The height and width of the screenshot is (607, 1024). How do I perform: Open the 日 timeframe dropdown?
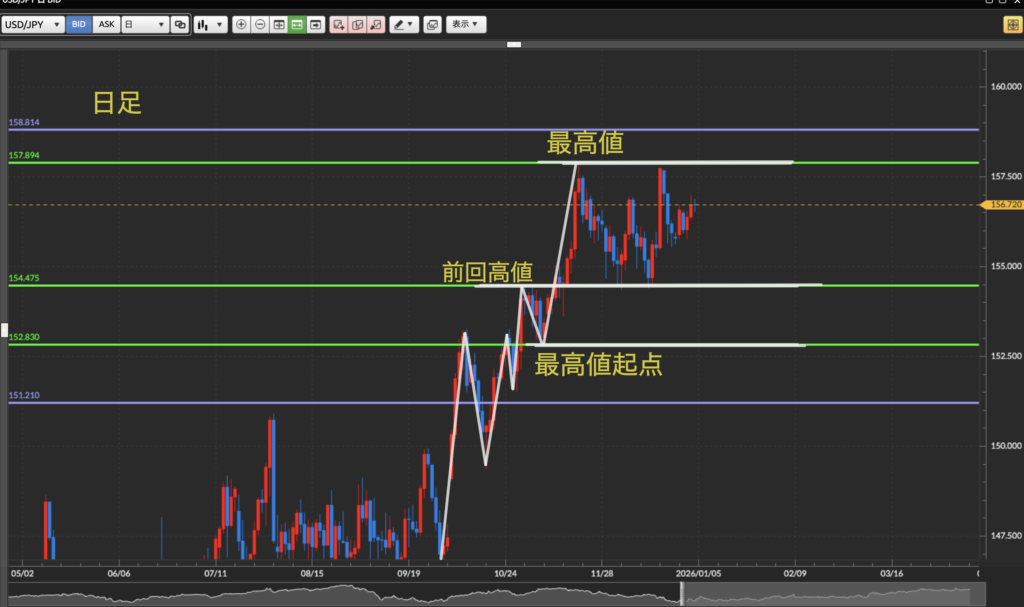click(144, 24)
